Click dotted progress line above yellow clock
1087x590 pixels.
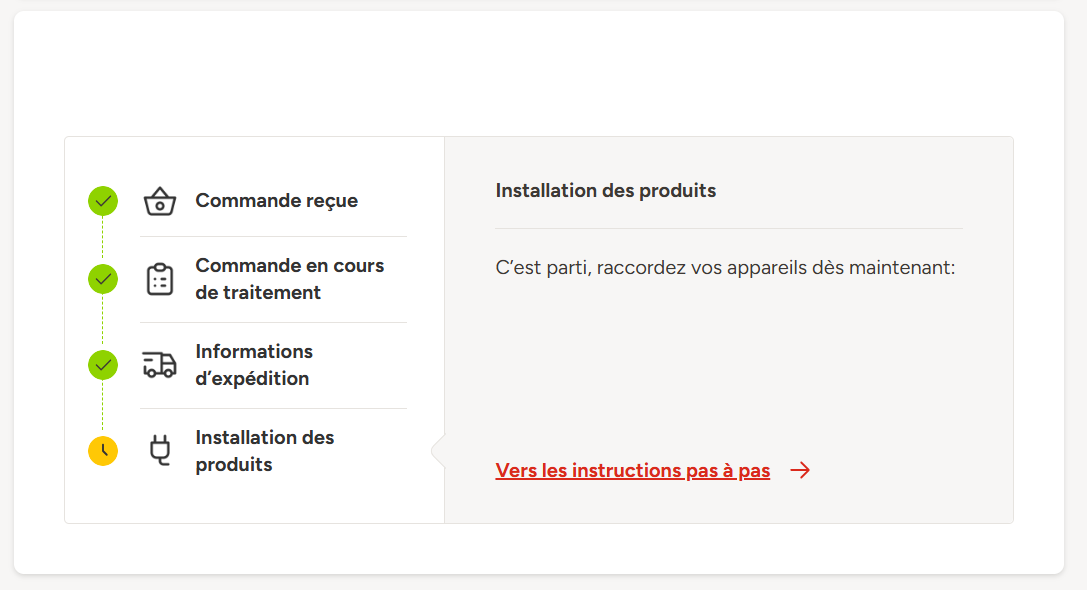pyautogui.click(x=103, y=408)
